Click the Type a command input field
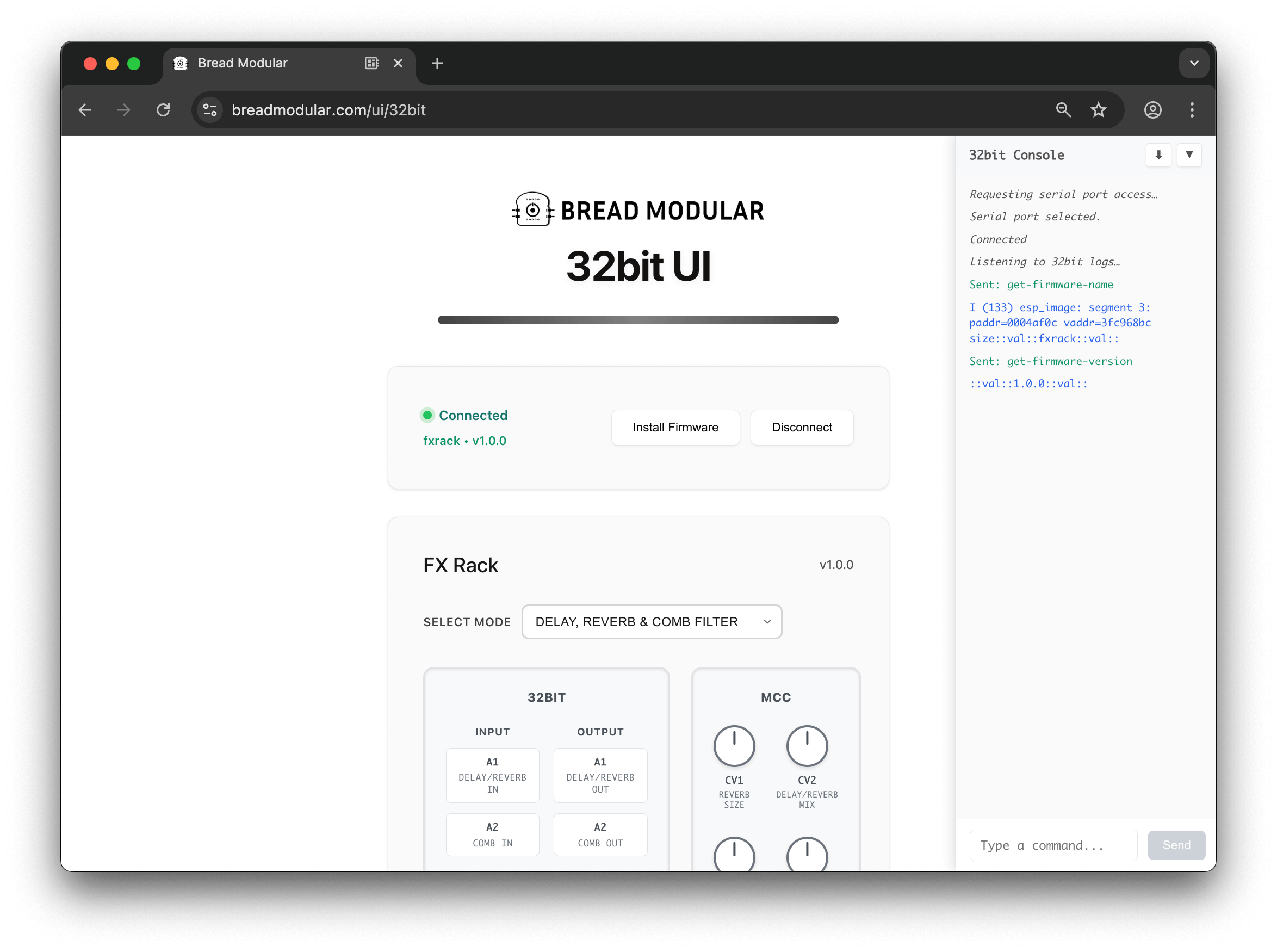Viewport: 1277px width, 952px height. pos(1052,845)
